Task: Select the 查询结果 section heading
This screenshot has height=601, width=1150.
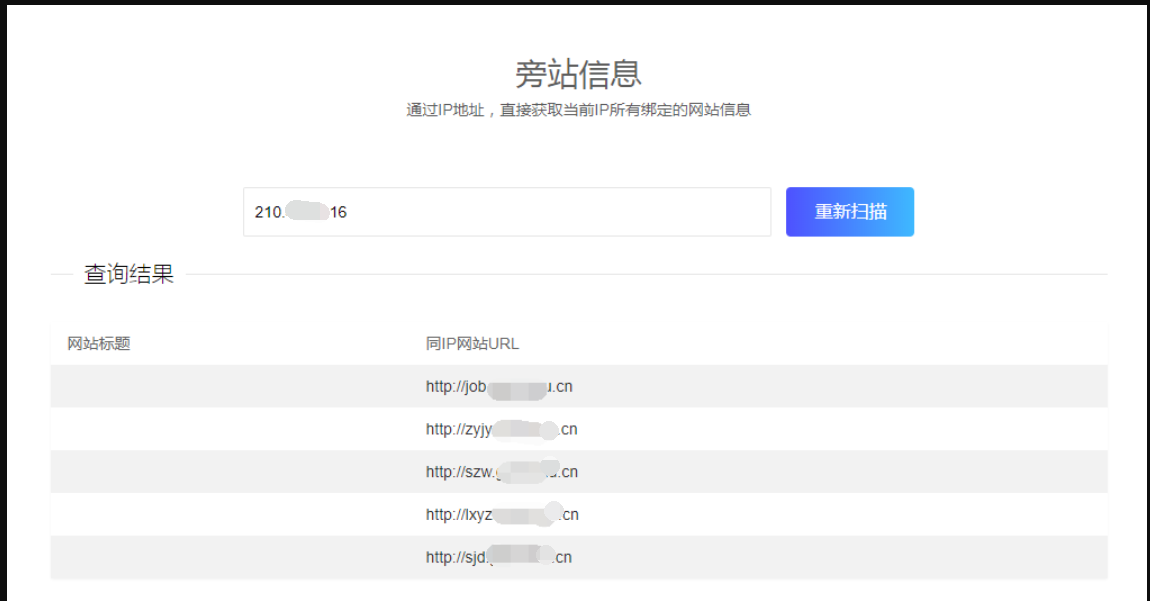Action: point(128,274)
